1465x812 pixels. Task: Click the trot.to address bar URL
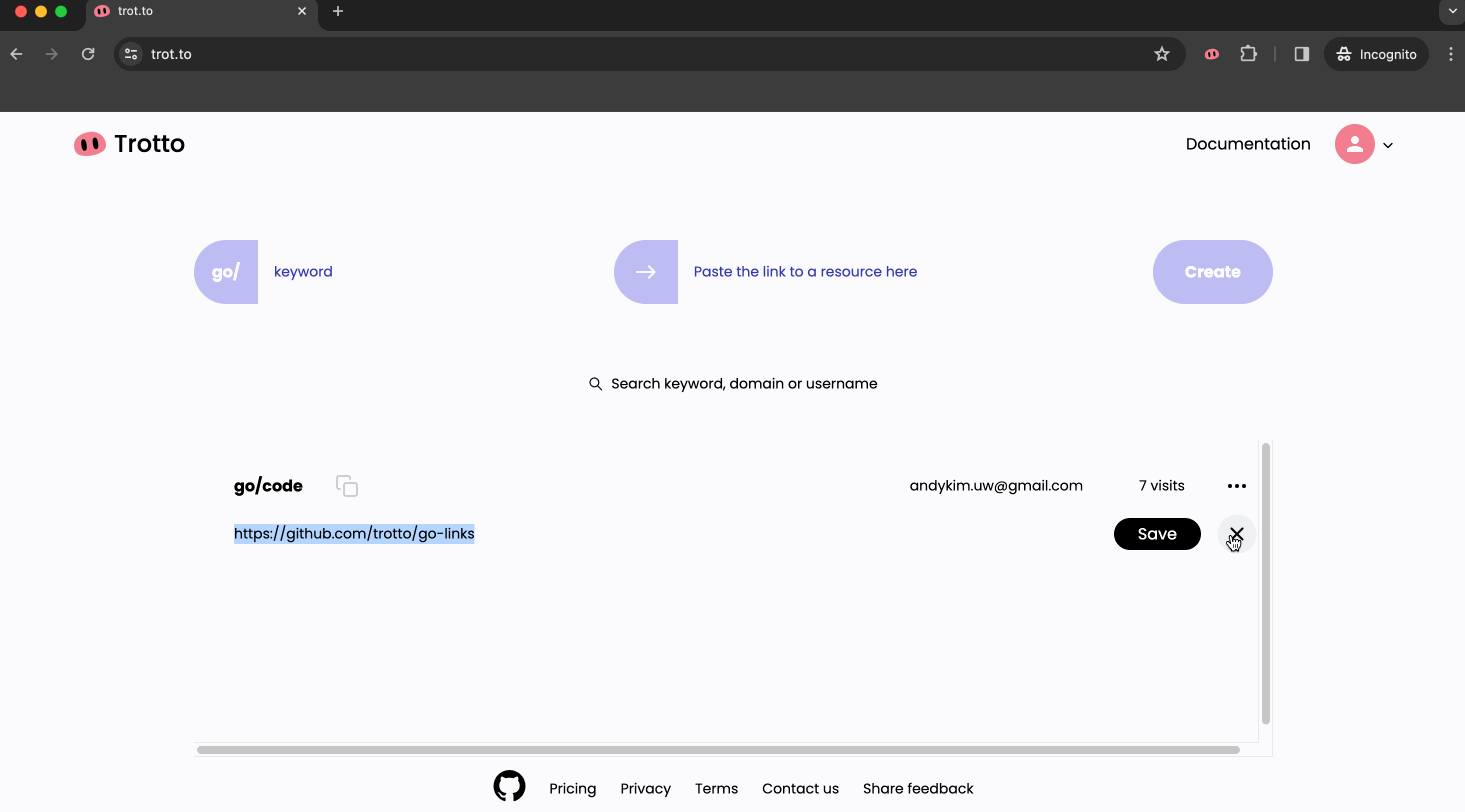[171, 54]
